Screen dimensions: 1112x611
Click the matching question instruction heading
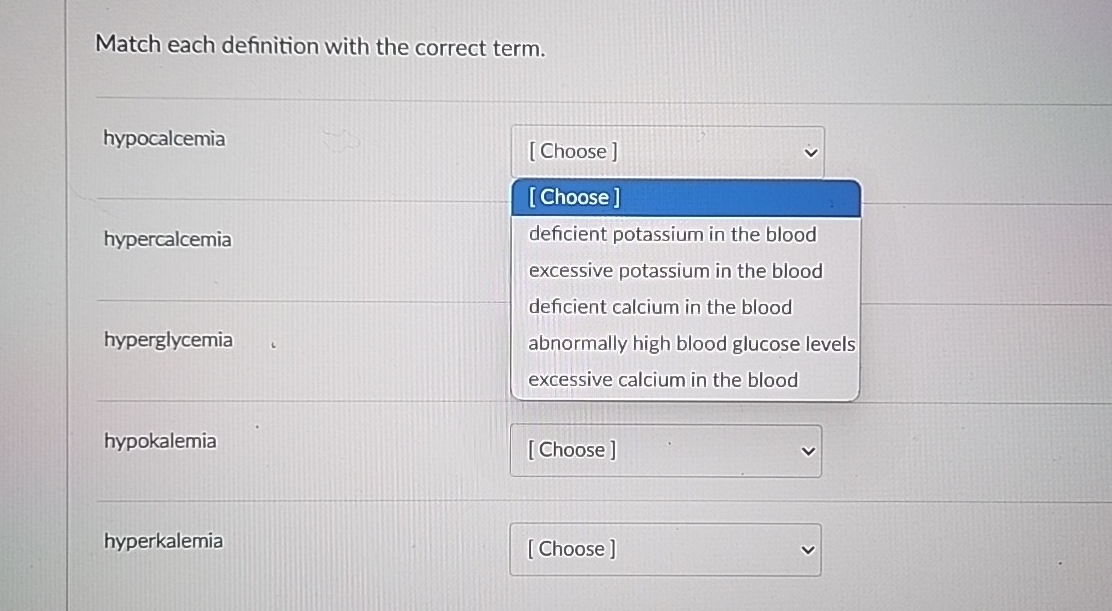pos(320,46)
